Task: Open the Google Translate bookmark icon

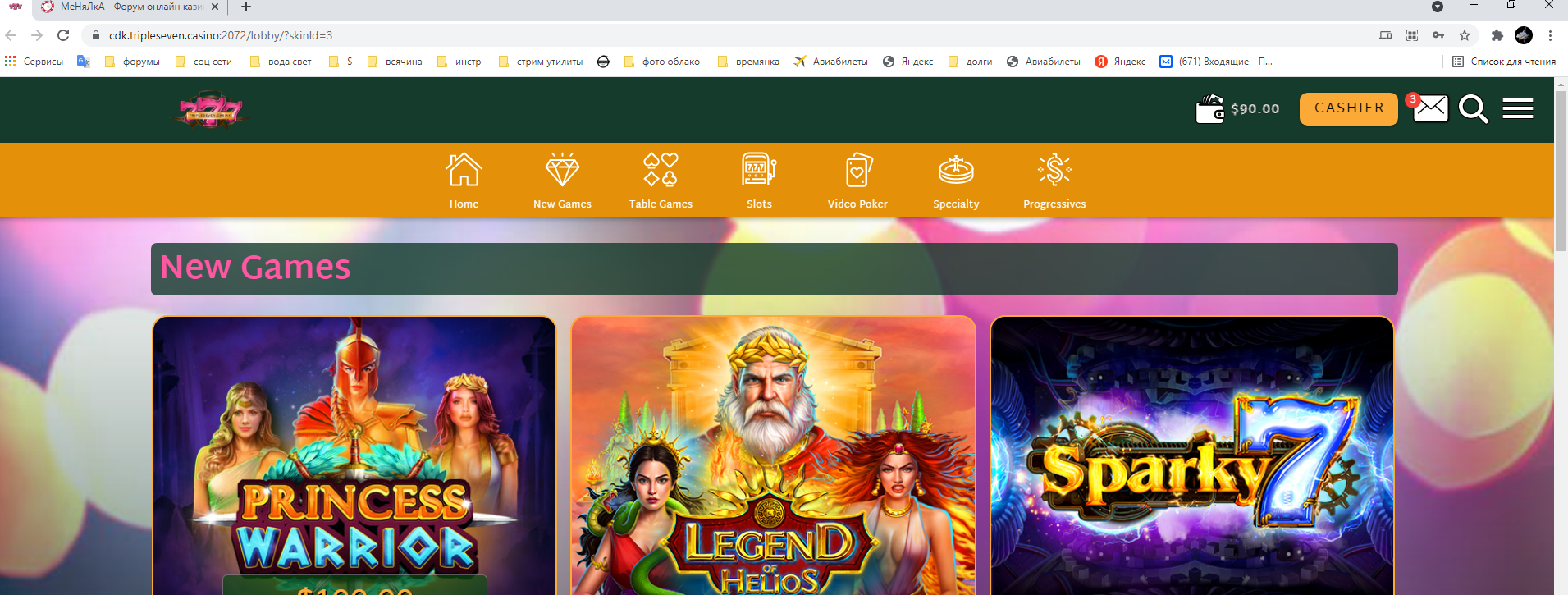Action: point(83,62)
